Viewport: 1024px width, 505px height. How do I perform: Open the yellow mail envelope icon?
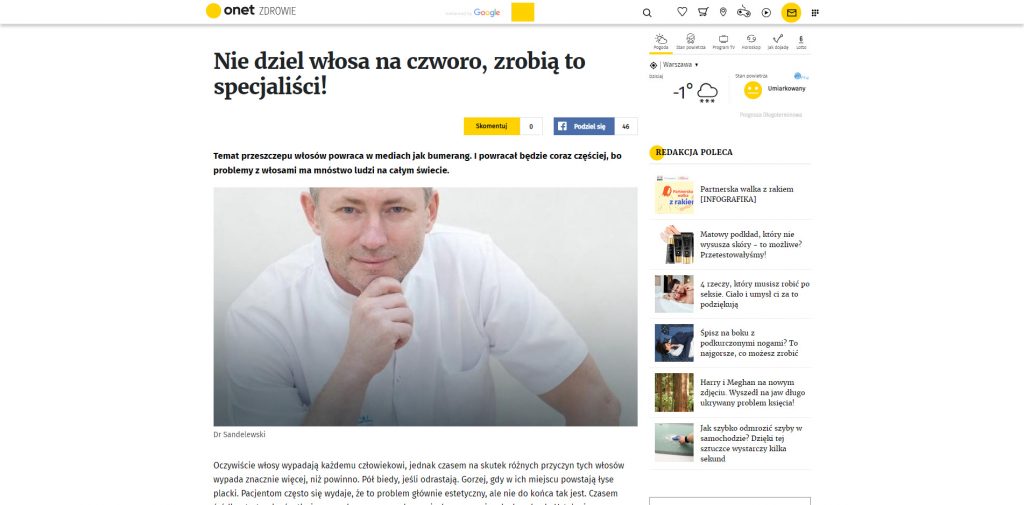pyautogui.click(x=791, y=12)
